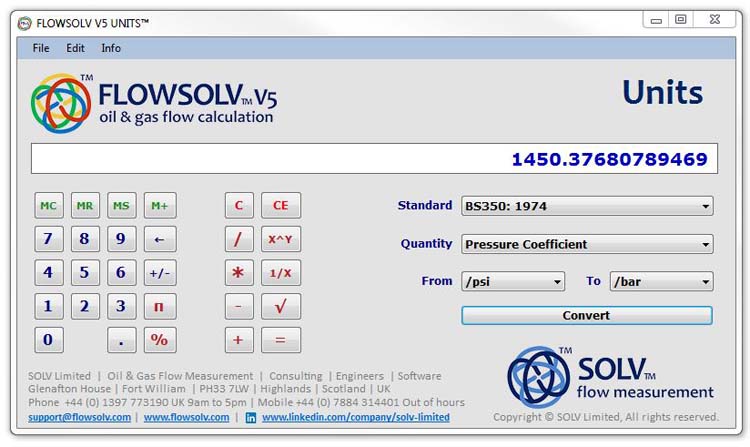Minimize the FLOWSOLV V5 UNITS window
The width and height of the screenshot is (750, 447).
click(656, 20)
